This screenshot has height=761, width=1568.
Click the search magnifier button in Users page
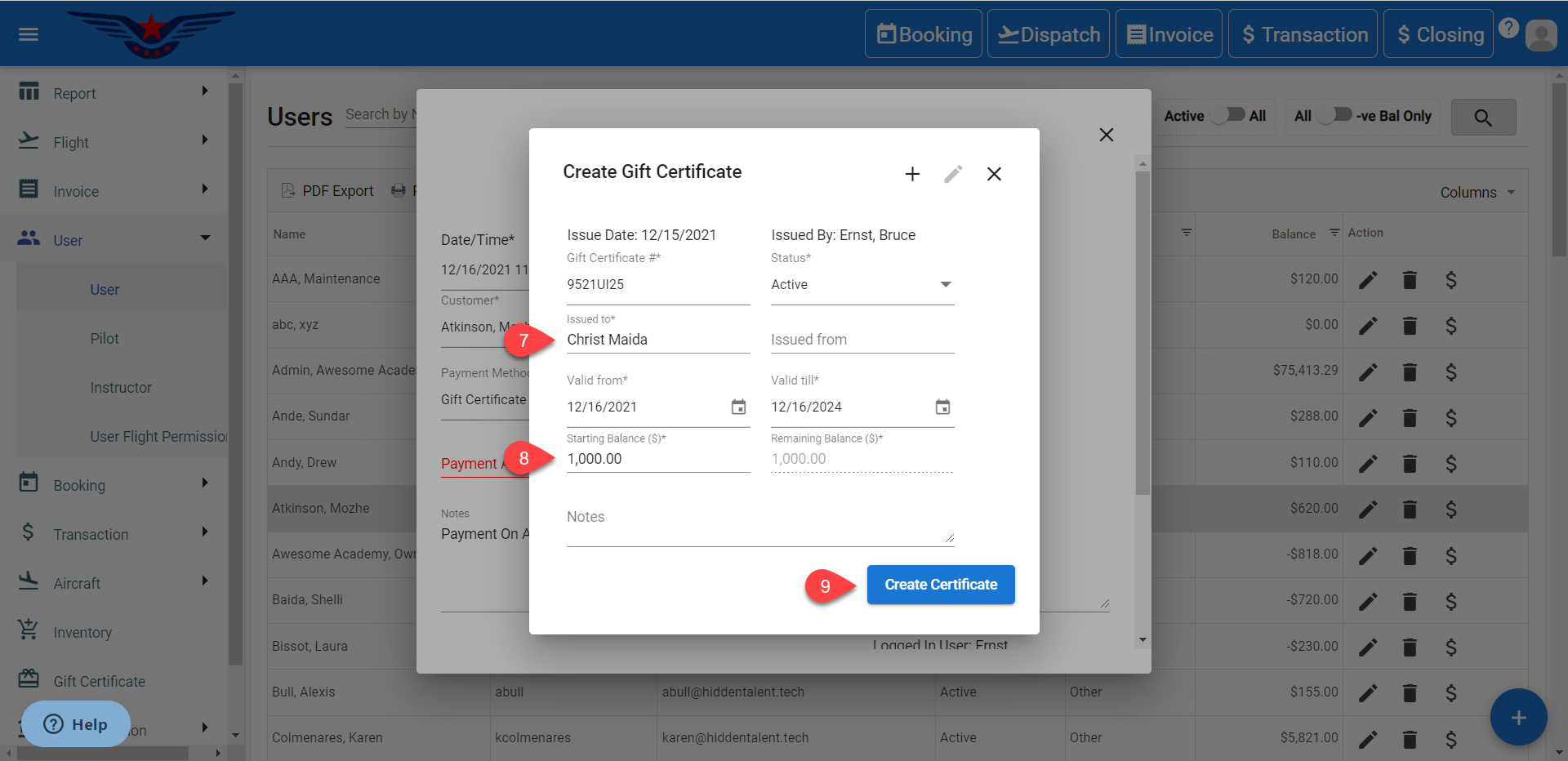[1483, 118]
